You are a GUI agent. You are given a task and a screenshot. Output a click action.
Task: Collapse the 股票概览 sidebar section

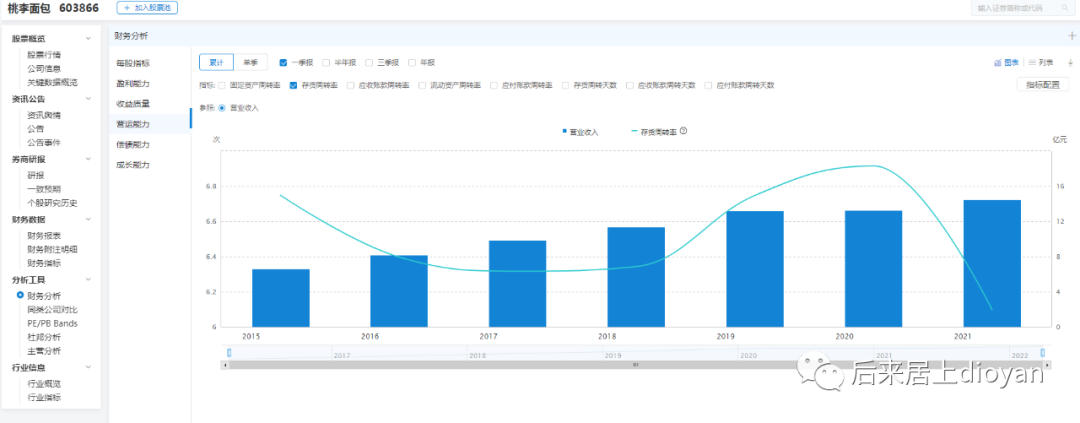pos(89,39)
